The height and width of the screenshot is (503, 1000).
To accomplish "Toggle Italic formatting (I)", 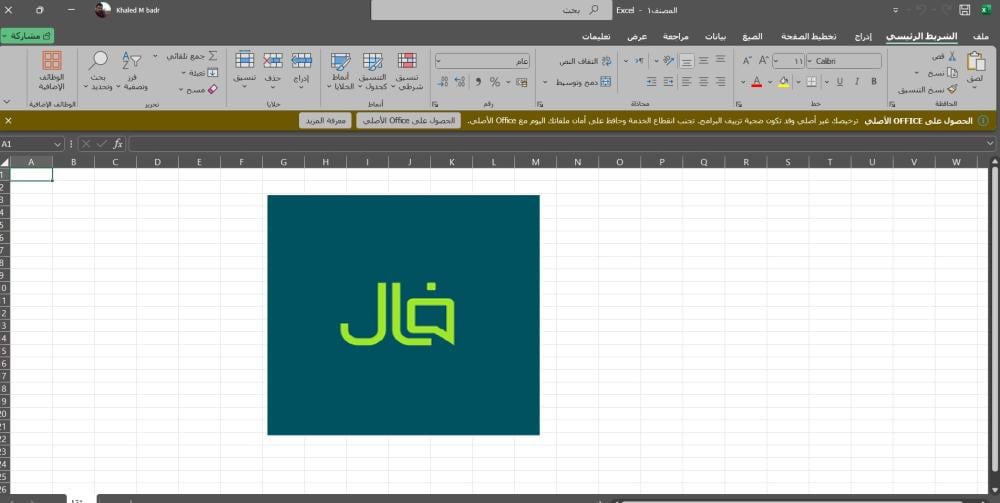I will click(x=857, y=82).
